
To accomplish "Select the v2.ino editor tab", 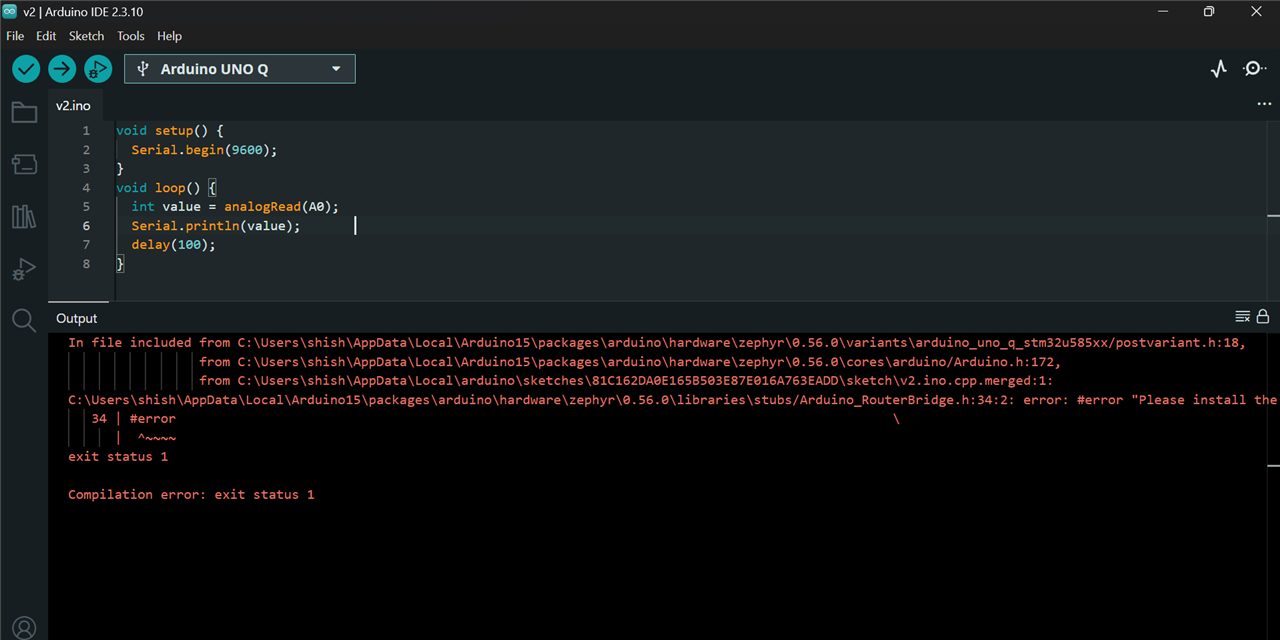I will click(73, 105).
